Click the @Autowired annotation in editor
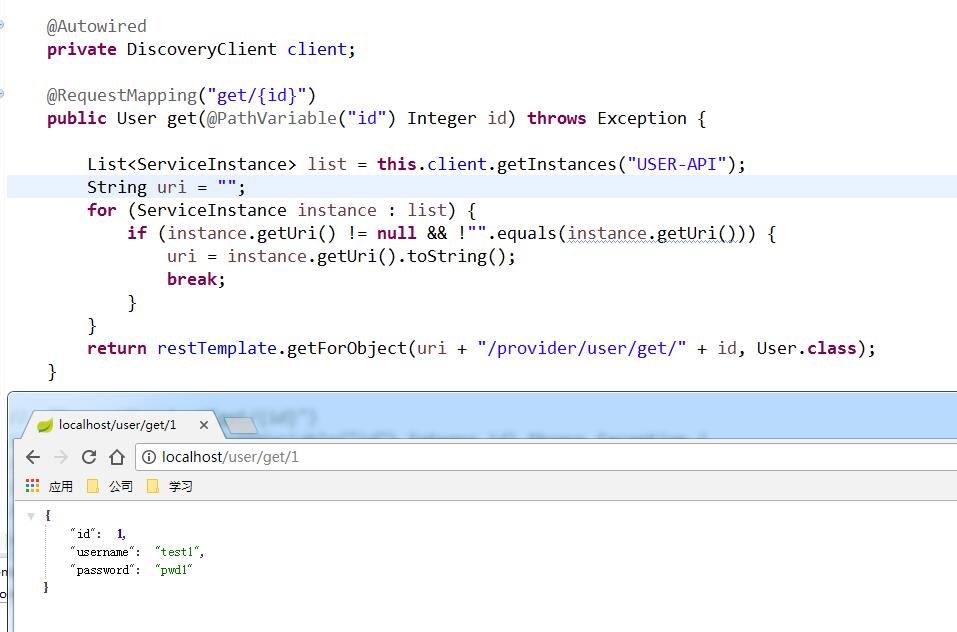 [96, 26]
